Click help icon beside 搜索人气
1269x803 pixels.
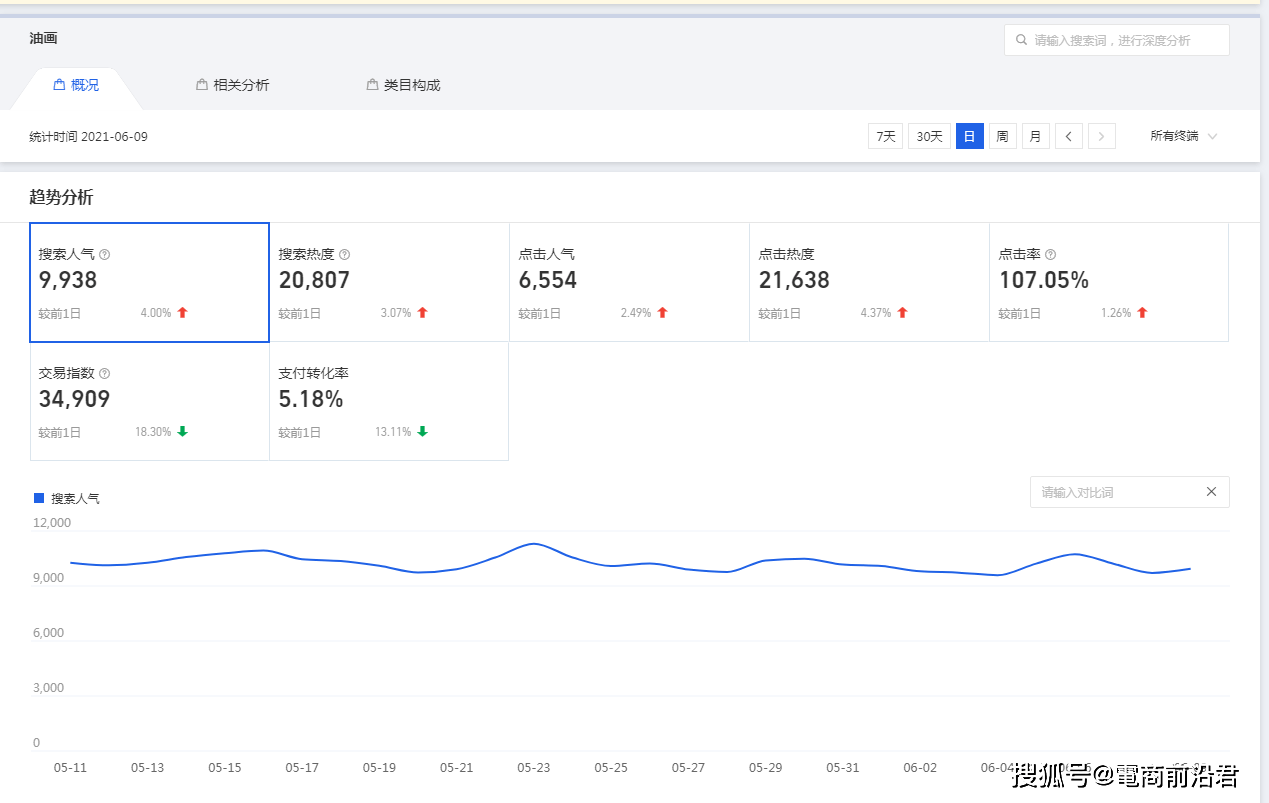point(105,255)
